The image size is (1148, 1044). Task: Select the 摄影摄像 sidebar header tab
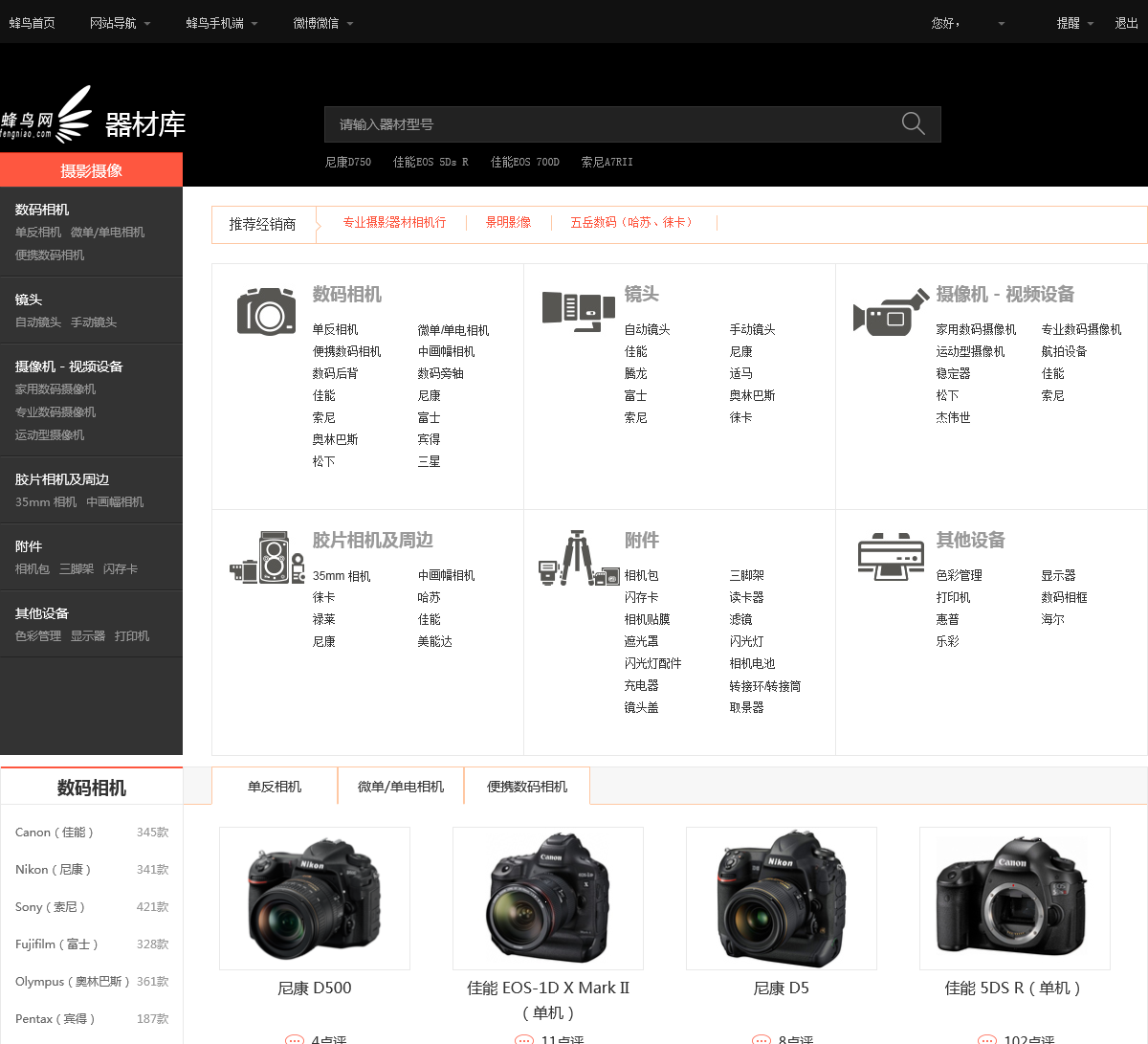pos(91,170)
